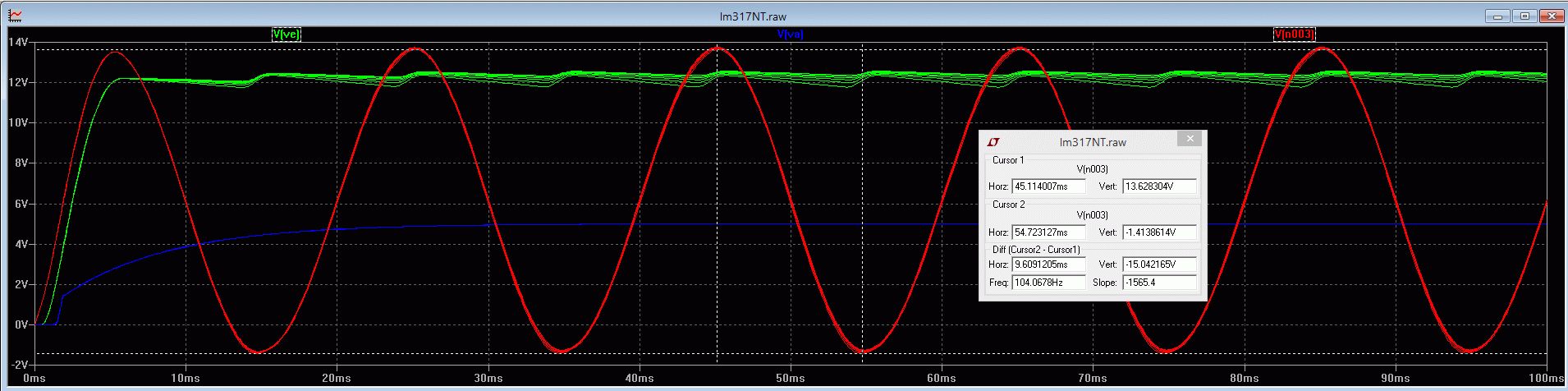This screenshot has height=391, width=1568.
Task: Click Diff Horz field showing 9.6091205ms
Action: click(x=1048, y=265)
